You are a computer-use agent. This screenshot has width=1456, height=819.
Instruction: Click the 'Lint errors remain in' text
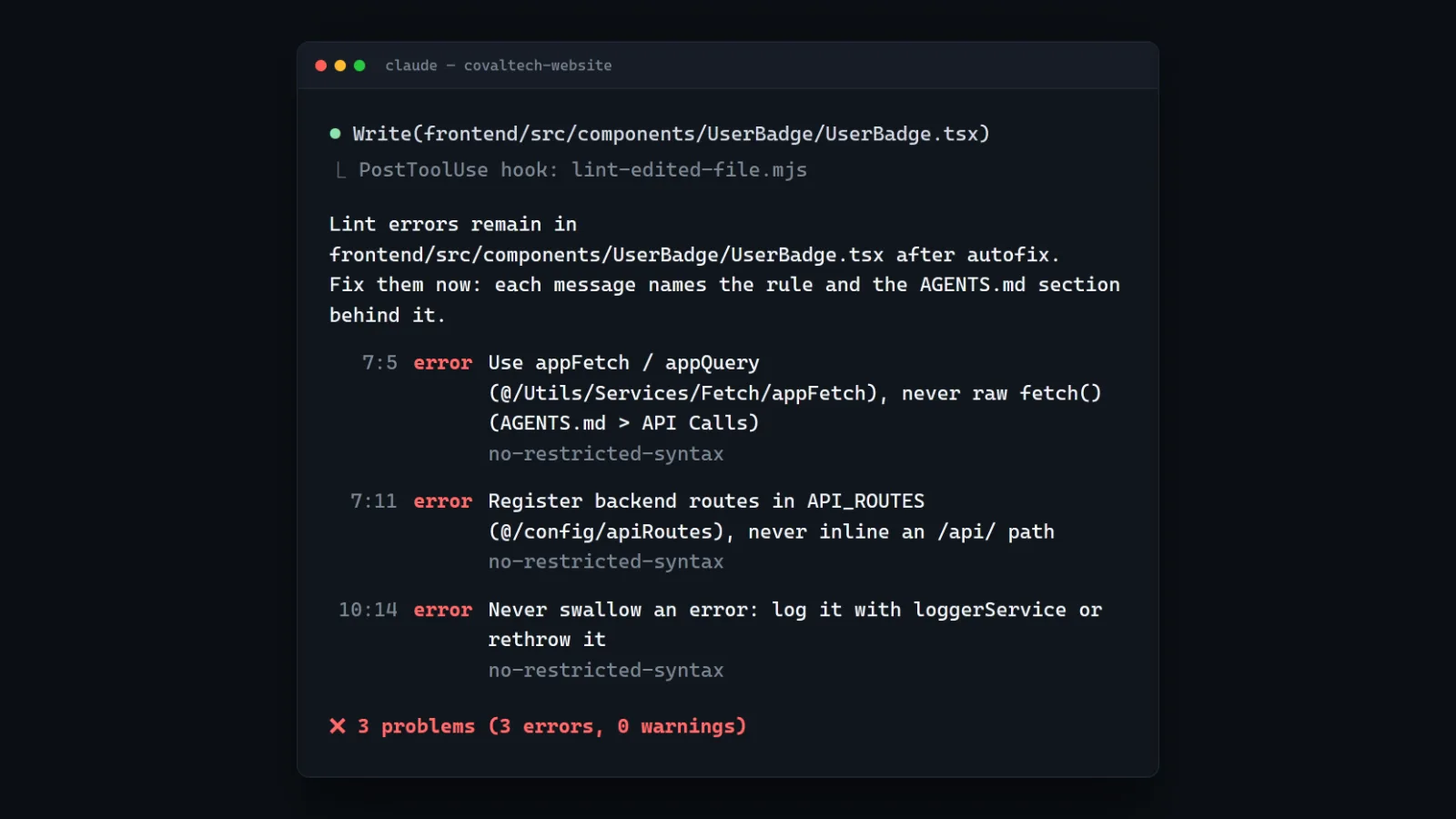[453, 224]
